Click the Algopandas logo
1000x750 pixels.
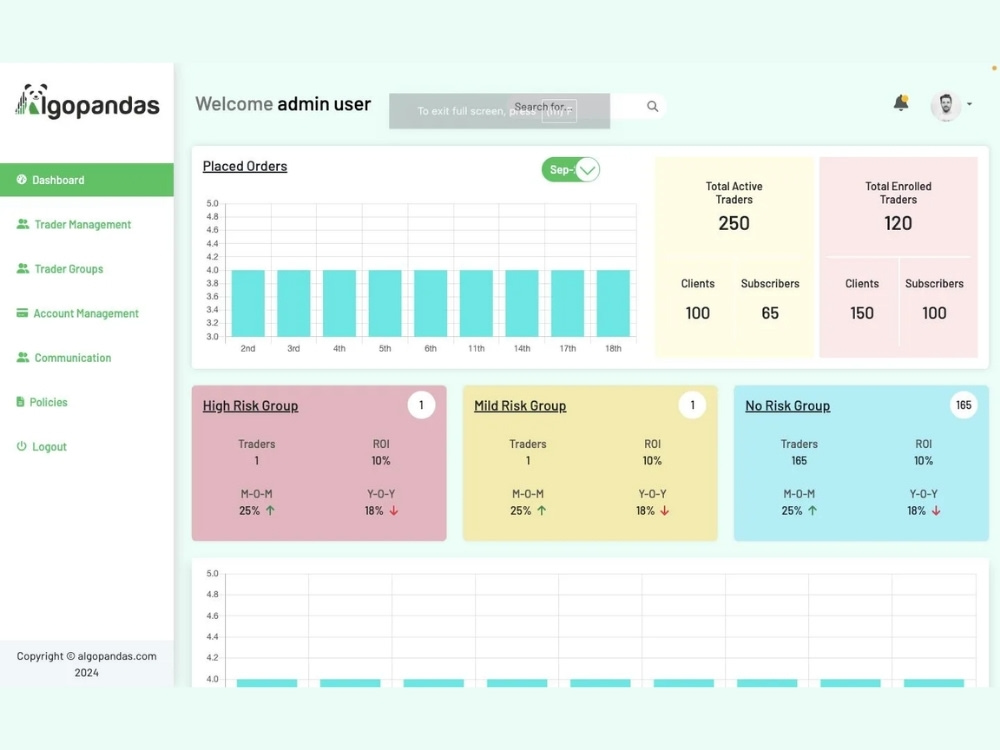pos(87,102)
